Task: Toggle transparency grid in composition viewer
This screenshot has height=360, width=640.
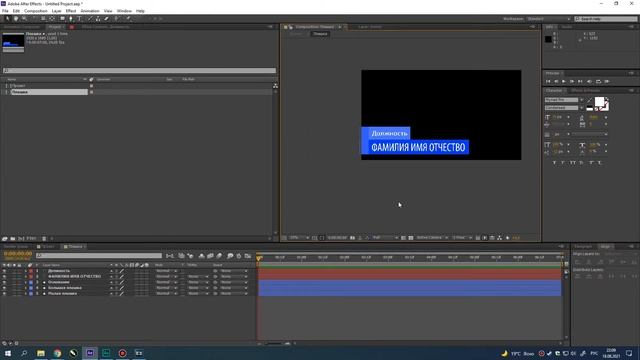Action: coord(411,238)
